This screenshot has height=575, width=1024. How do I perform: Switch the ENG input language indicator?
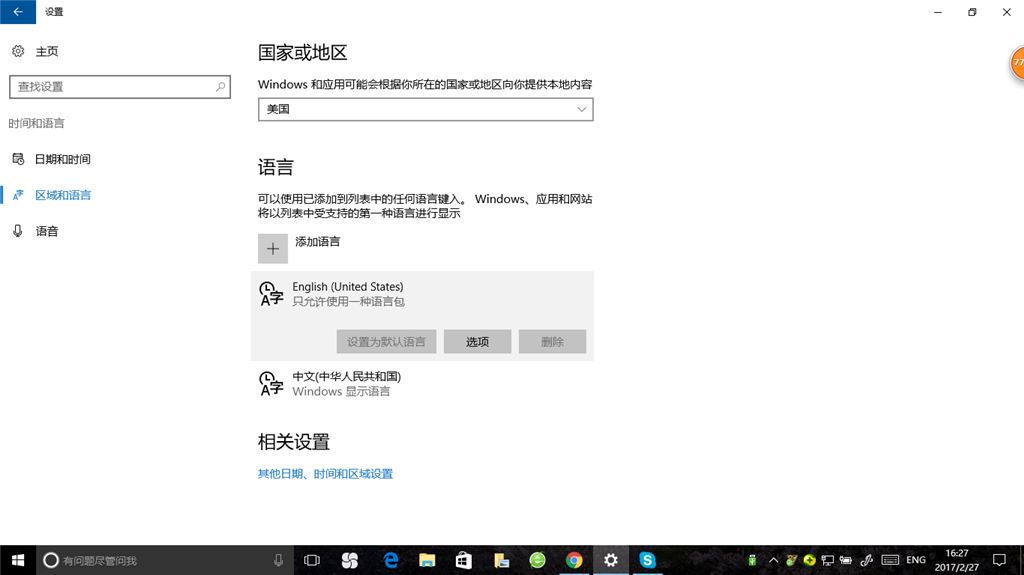point(916,560)
